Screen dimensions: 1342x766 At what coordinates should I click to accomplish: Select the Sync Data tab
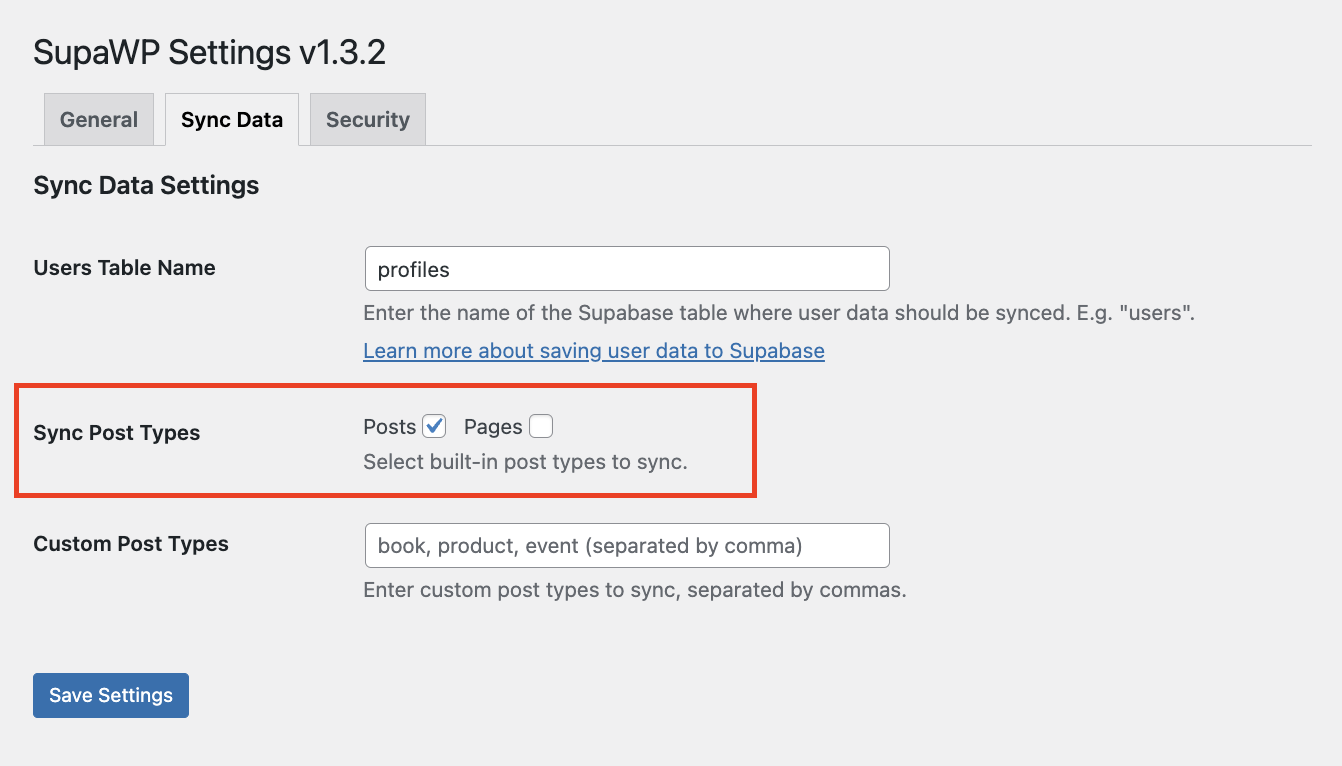click(x=231, y=119)
